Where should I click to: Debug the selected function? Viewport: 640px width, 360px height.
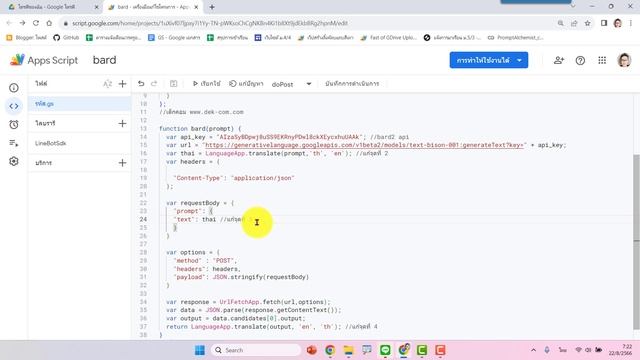point(246,84)
